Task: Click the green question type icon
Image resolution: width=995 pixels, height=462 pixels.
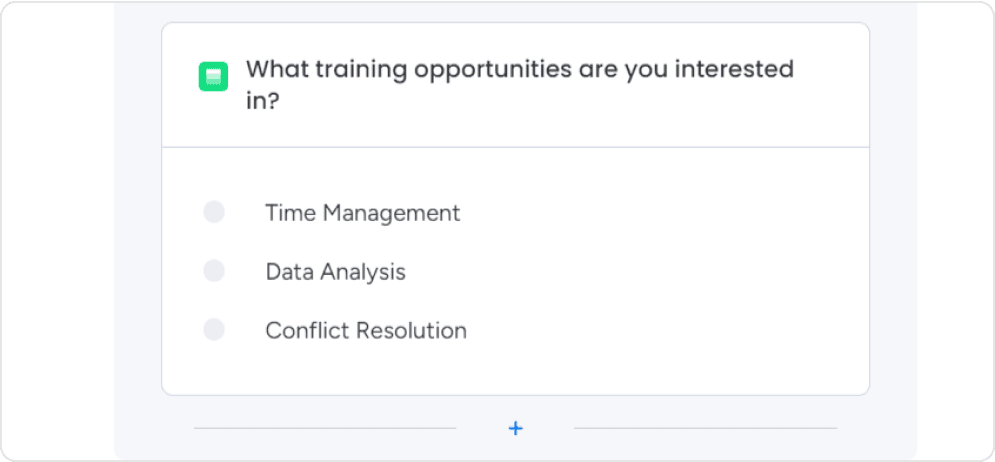Action: pyautogui.click(x=213, y=76)
